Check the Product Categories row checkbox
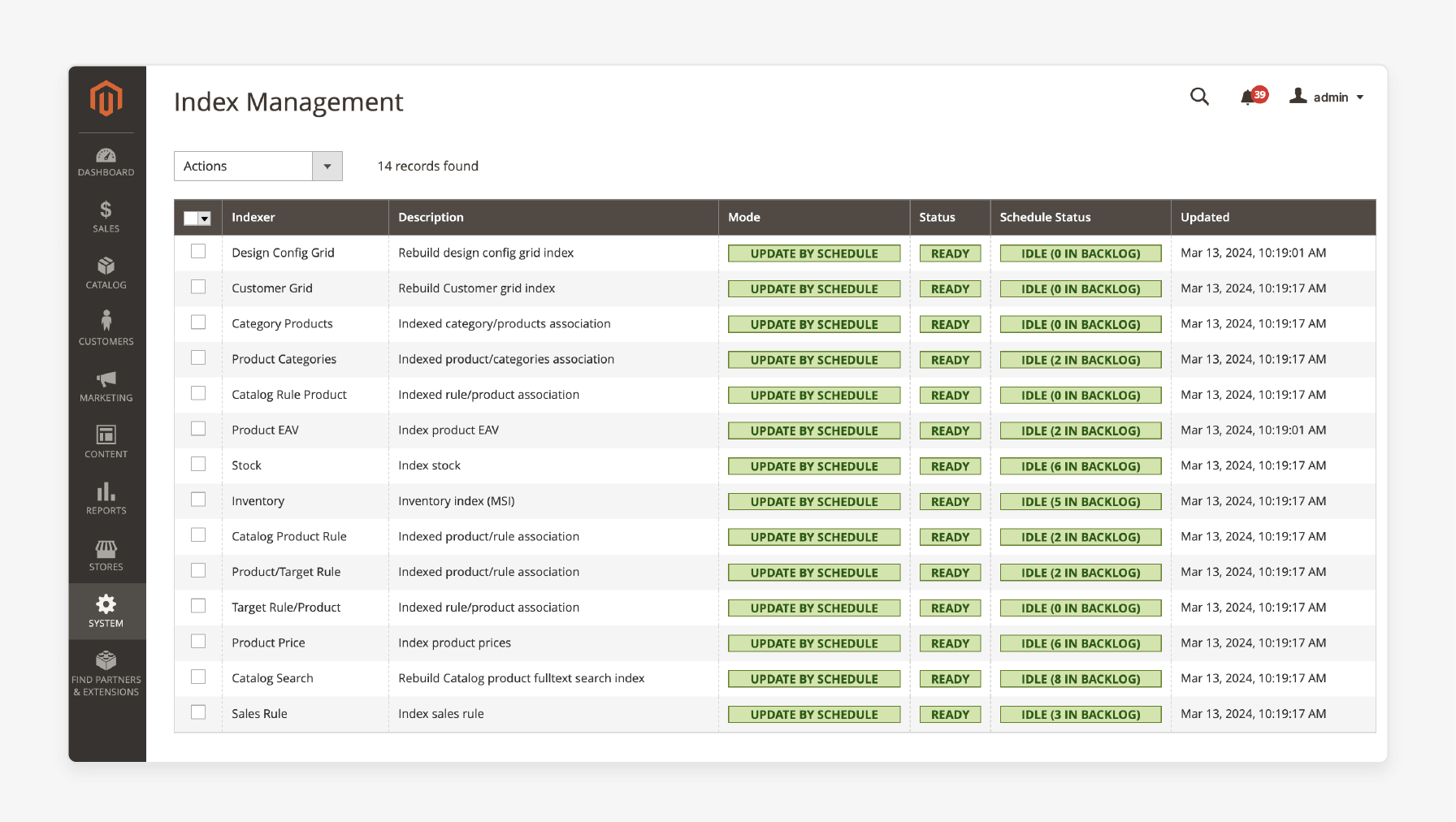The image size is (1456, 822). click(198, 358)
